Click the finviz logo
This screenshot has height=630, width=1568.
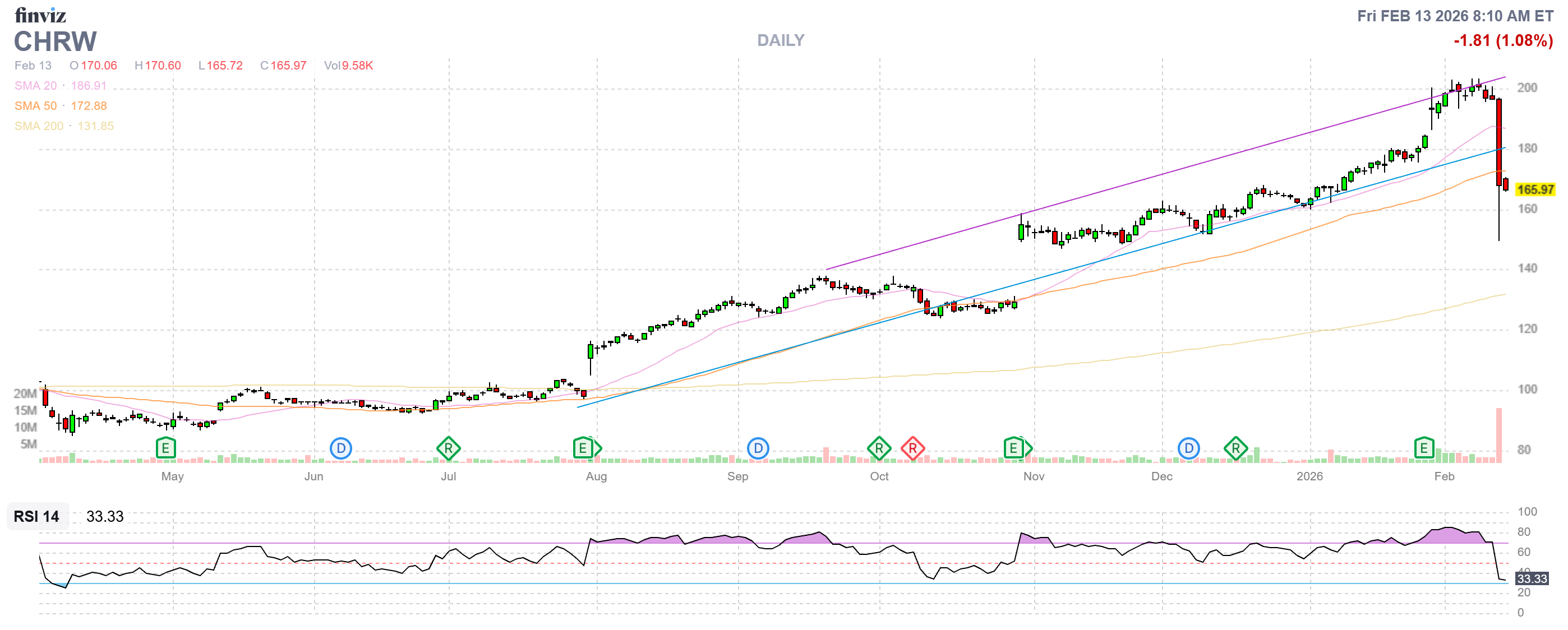[x=40, y=15]
